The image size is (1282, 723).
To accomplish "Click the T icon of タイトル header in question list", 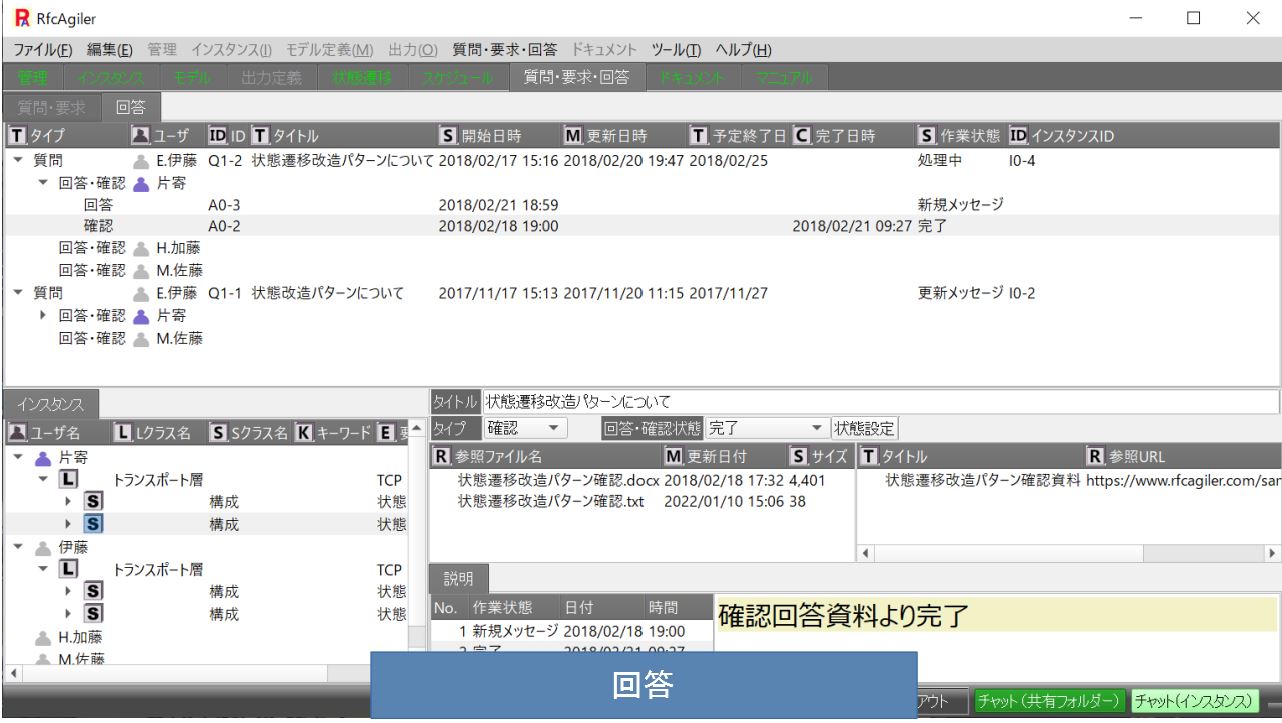I will click(x=260, y=135).
